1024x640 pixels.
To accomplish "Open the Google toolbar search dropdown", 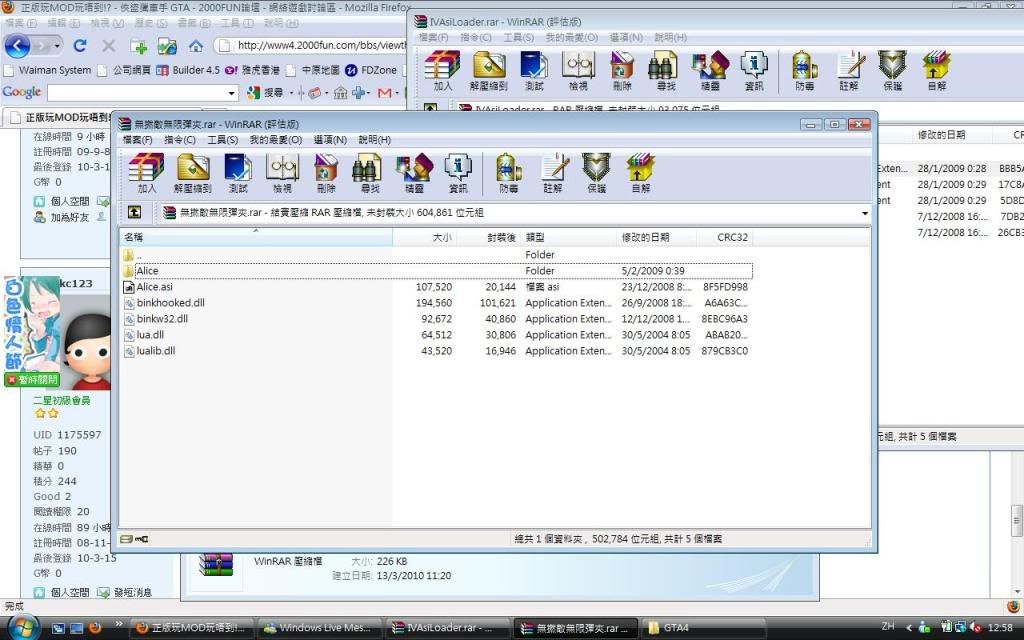I will pos(231,93).
